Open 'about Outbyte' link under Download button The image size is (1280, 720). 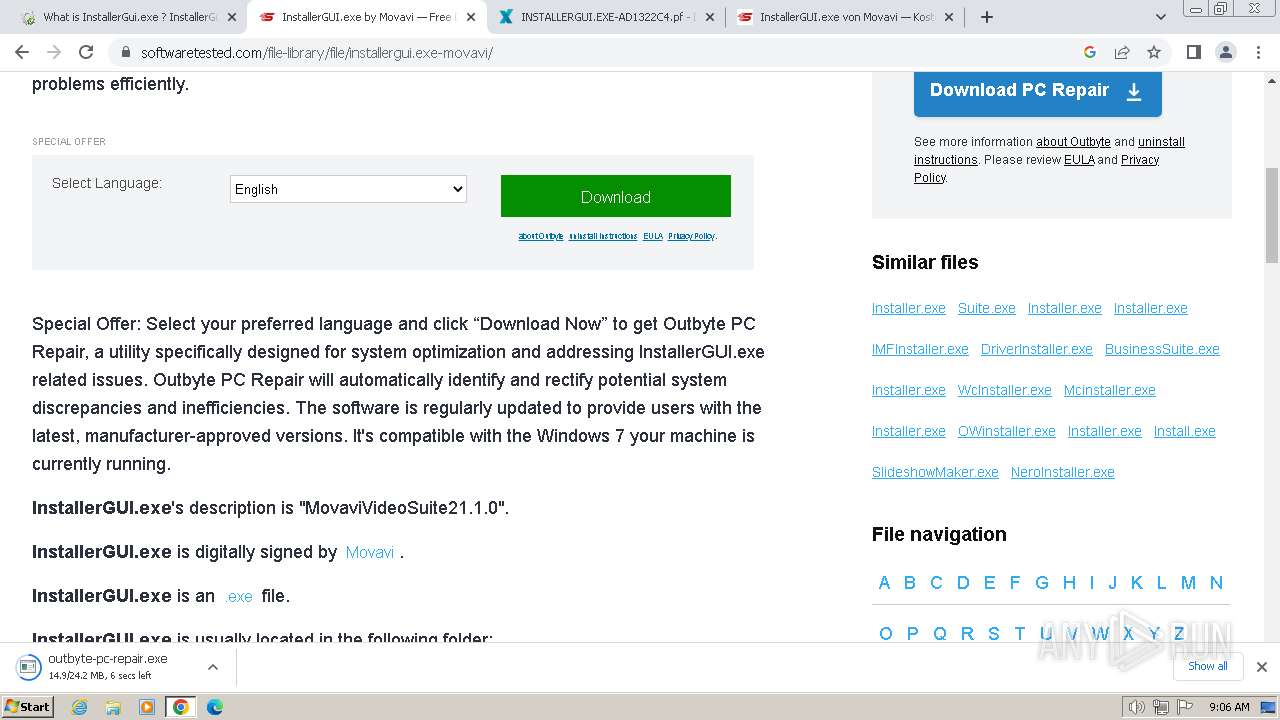pyautogui.click(x=541, y=236)
